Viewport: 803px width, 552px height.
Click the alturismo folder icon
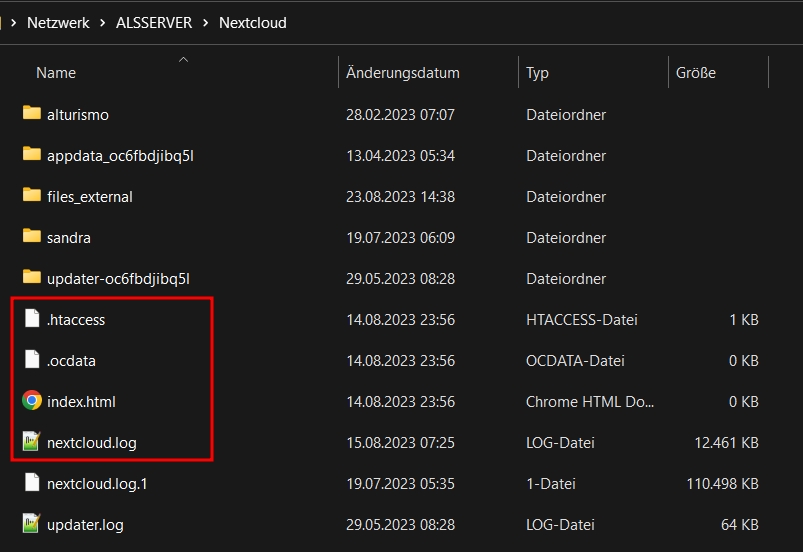click(32, 113)
